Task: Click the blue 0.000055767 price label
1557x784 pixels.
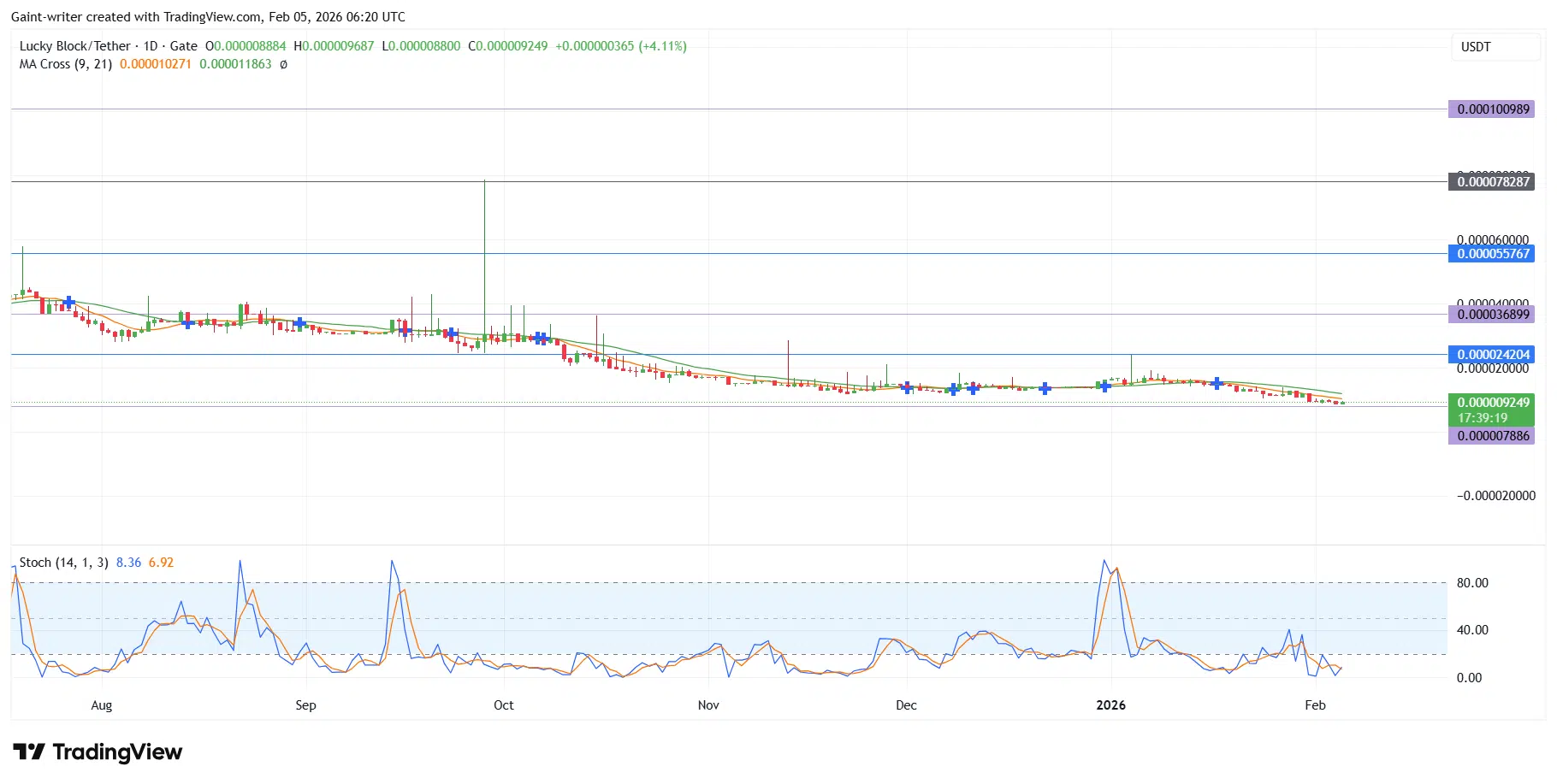Action: 1492,254
